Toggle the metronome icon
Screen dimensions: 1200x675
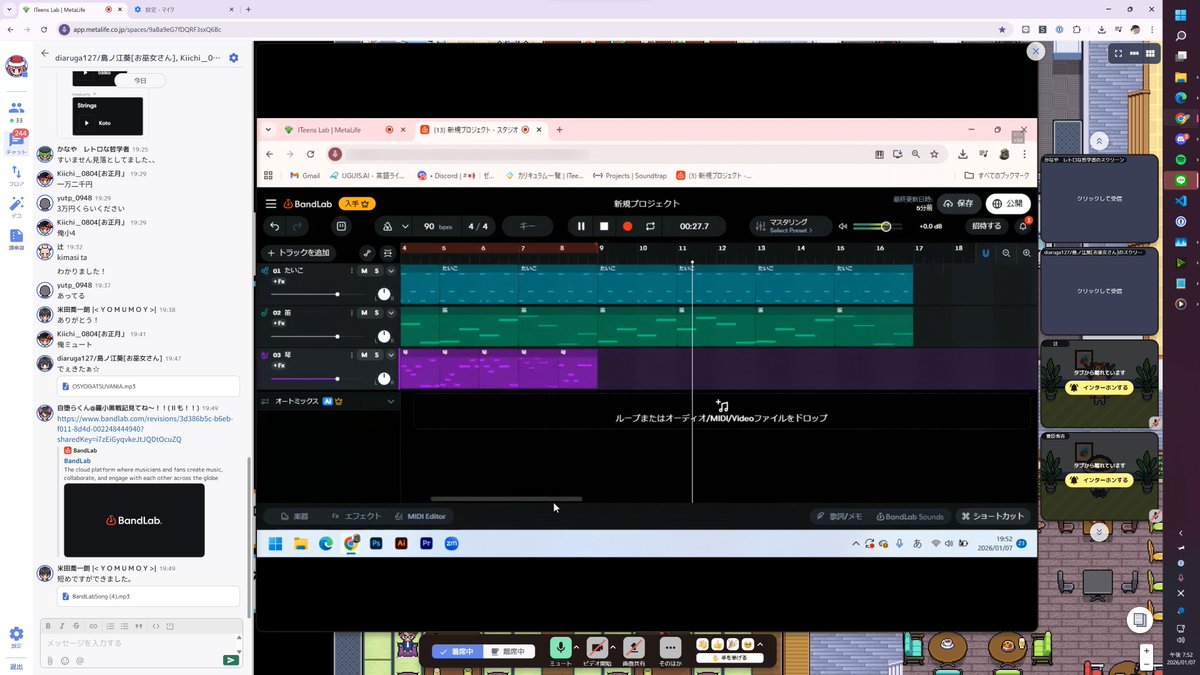tap(387, 226)
